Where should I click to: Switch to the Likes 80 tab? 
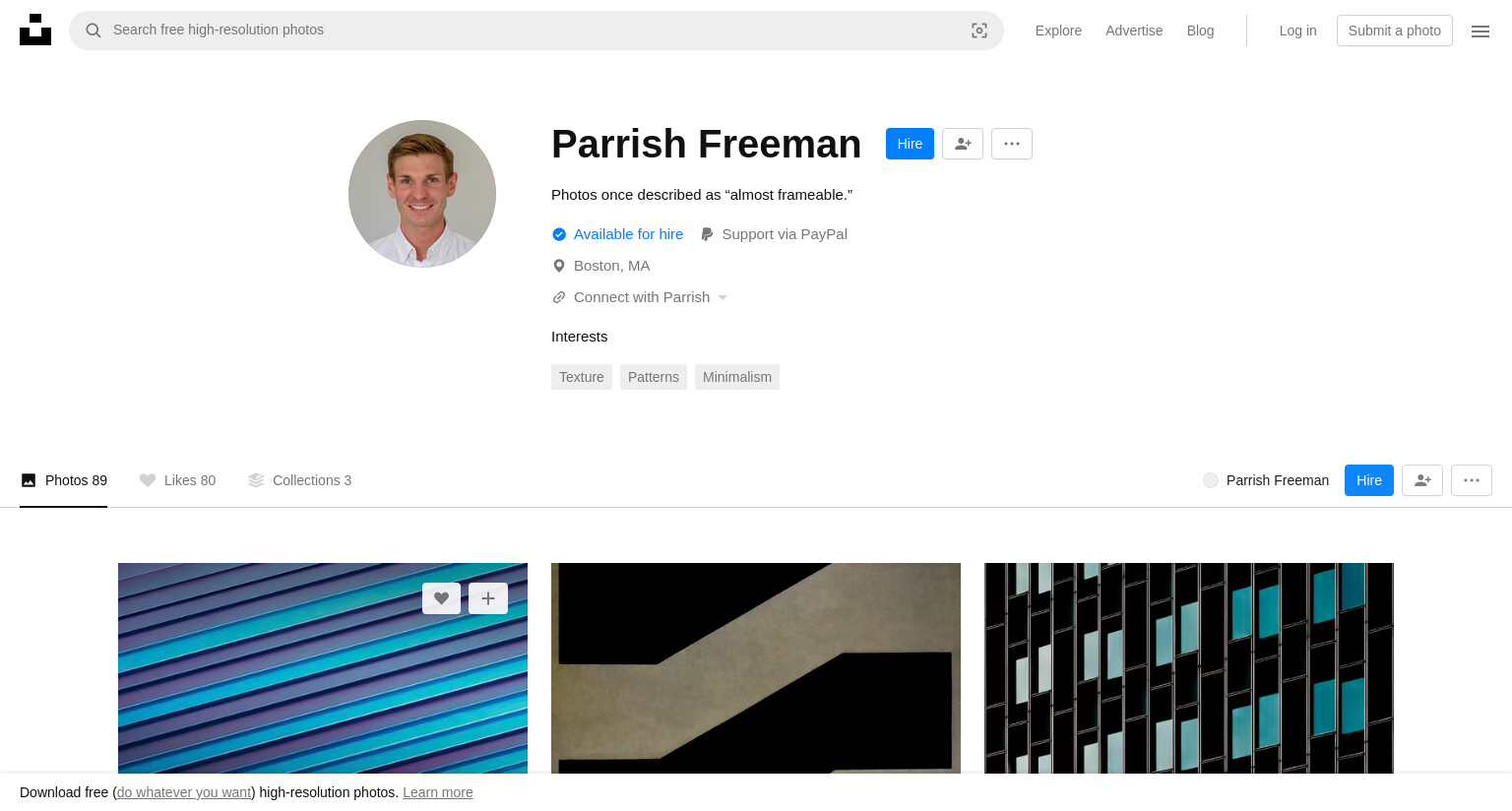[x=177, y=480]
